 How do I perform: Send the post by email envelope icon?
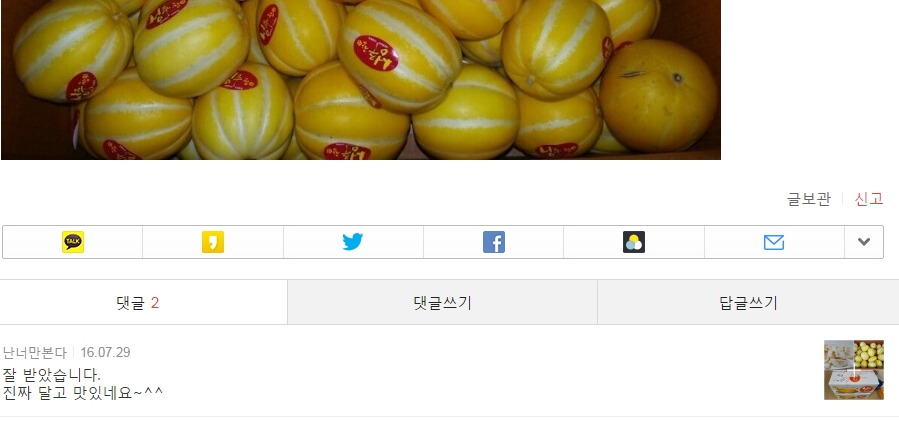click(774, 242)
